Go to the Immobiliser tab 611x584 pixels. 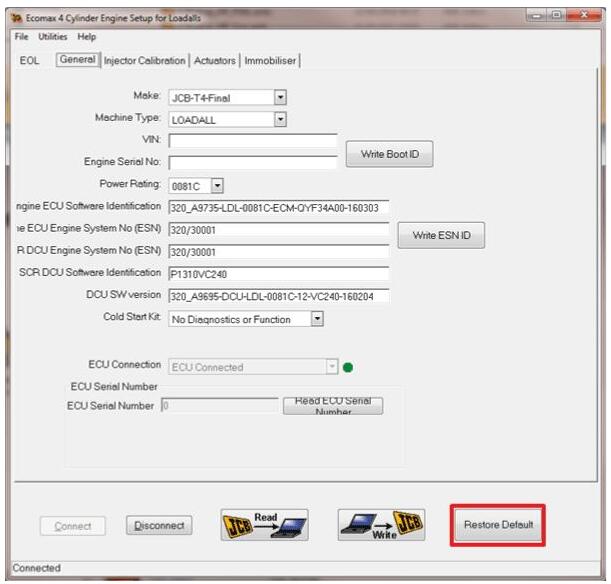270,61
